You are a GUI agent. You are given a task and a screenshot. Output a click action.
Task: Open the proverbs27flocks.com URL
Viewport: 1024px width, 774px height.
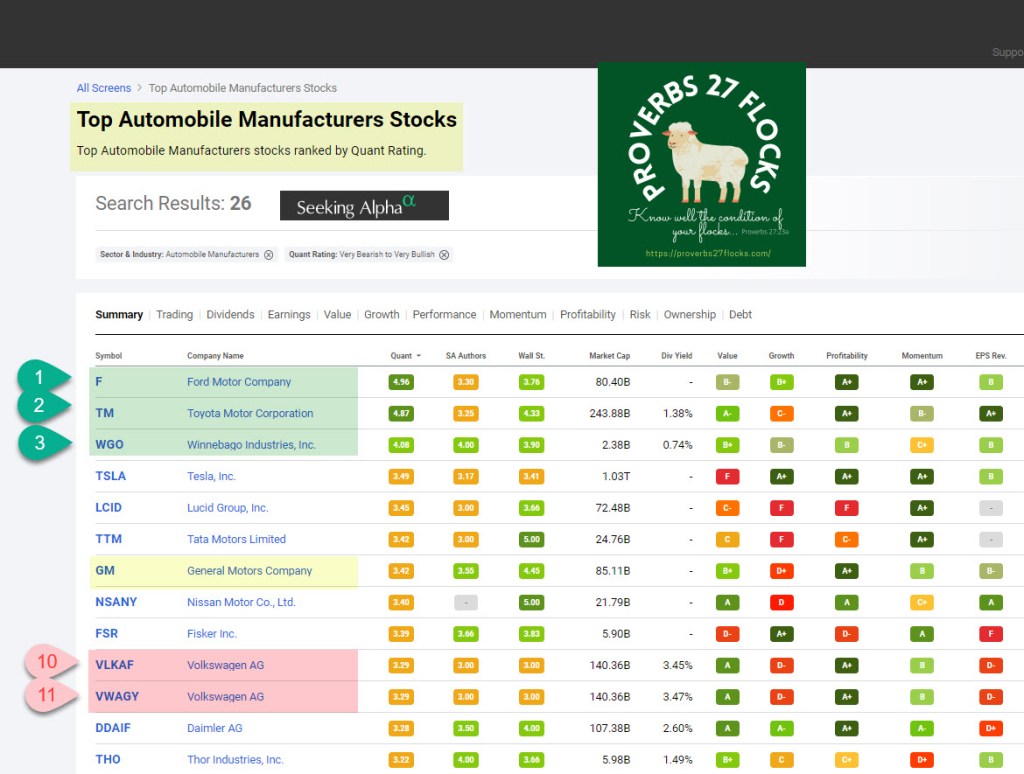pos(707,254)
